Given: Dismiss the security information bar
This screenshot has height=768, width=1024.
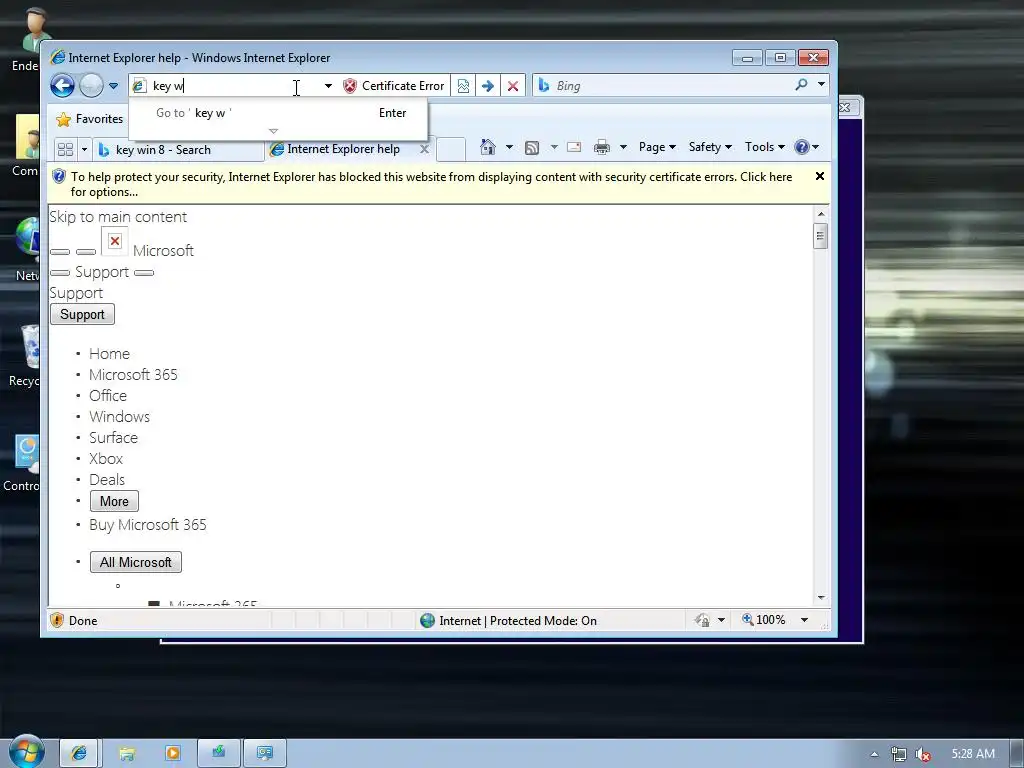Looking at the screenshot, I should [820, 176].
